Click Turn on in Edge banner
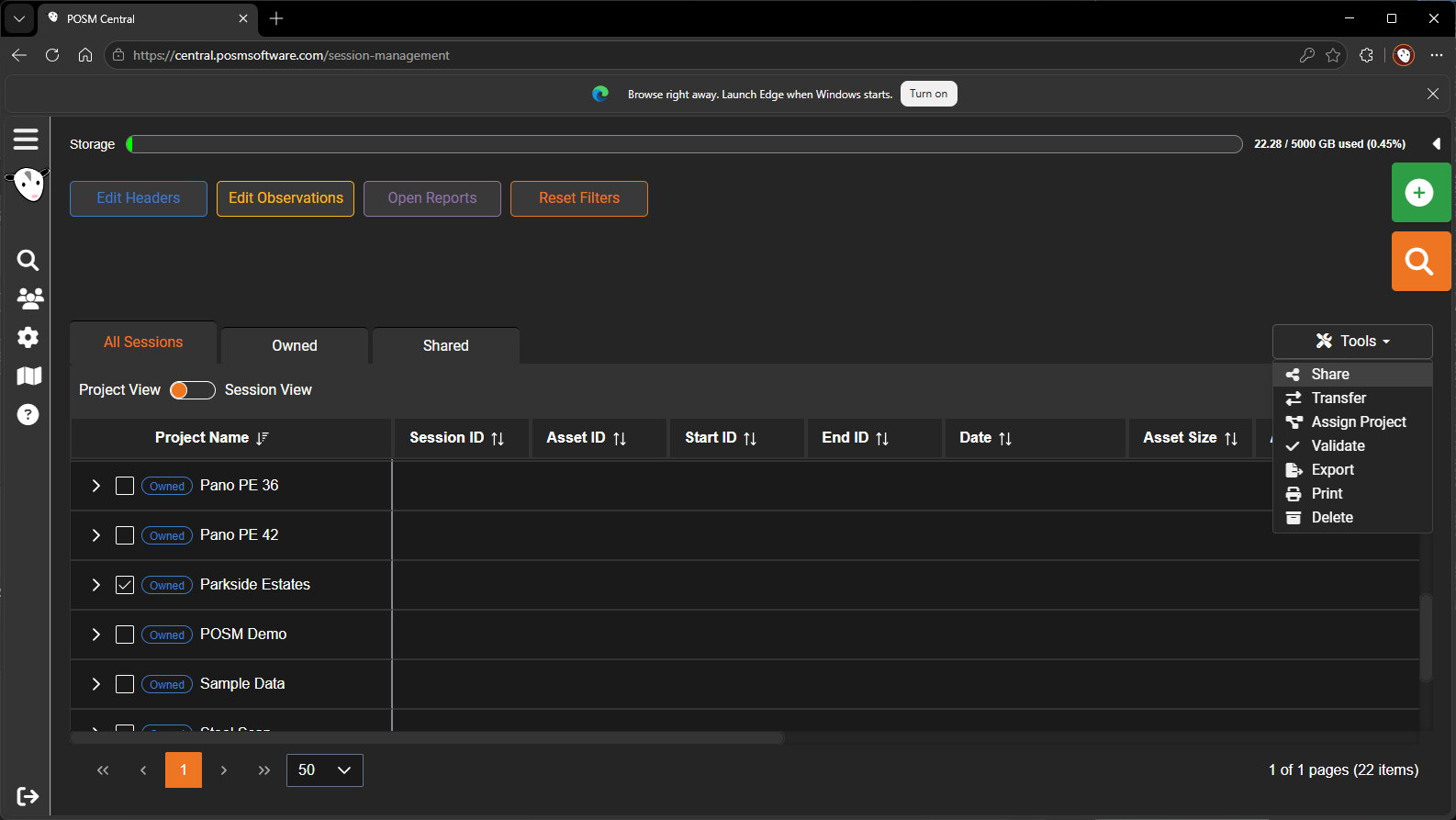 click(x=929, y=94)
